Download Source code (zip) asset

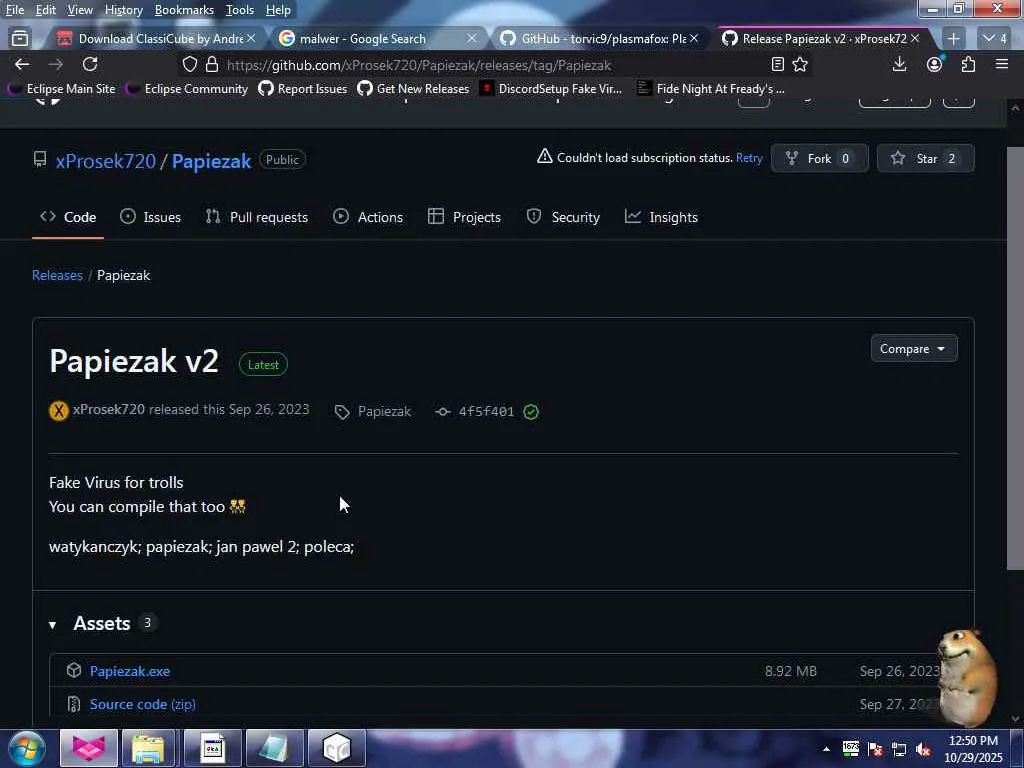tap(142, 704)
